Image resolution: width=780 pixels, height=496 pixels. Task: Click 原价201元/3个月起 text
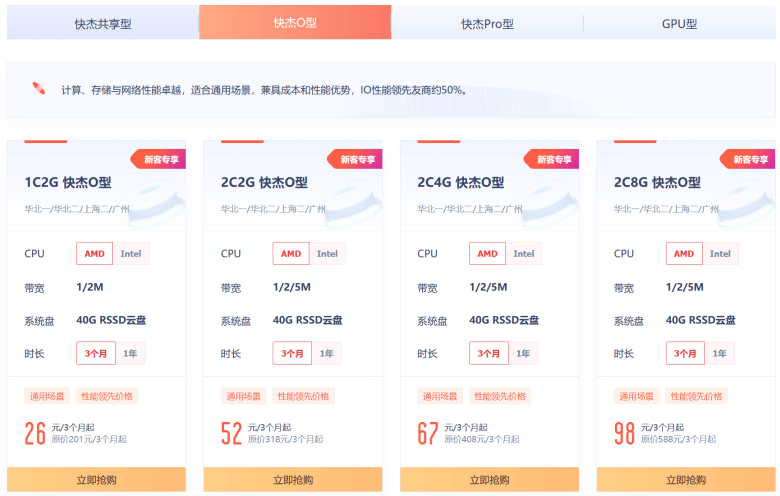point(89,439)
